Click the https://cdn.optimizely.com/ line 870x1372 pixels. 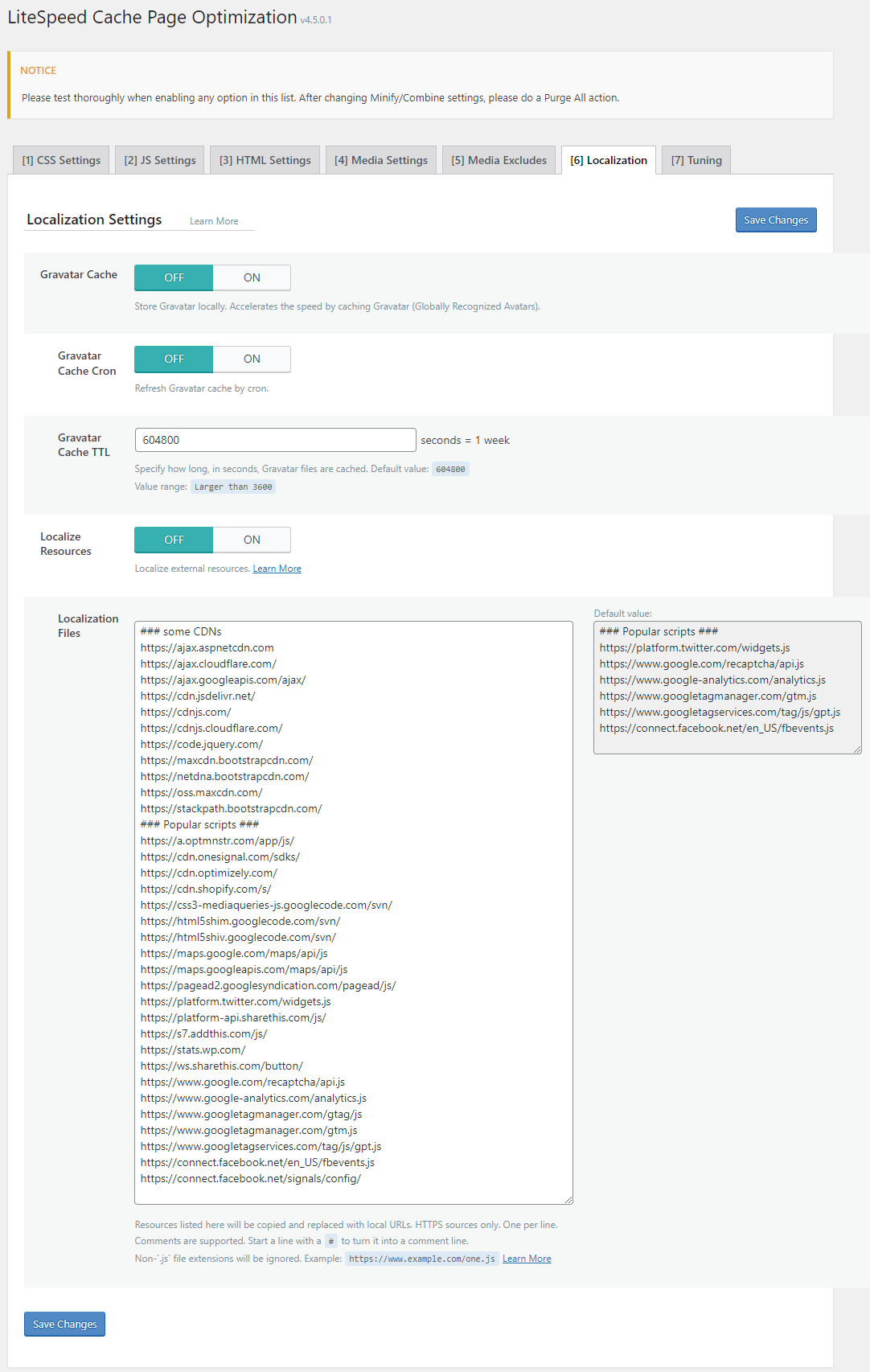[209, 873]
